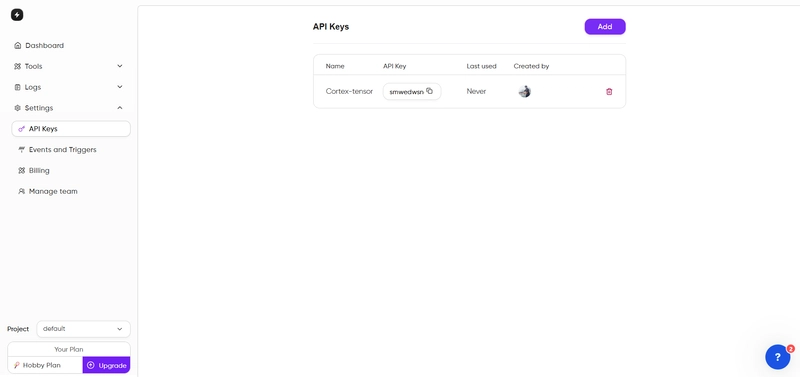Click the Tools sidebar icon

[17, 66]
